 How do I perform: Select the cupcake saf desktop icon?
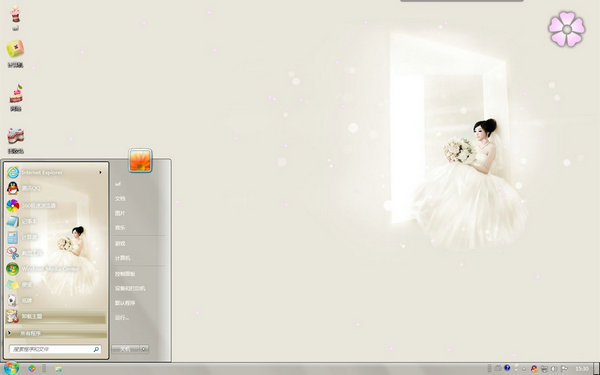pyautogui.click(x=15, y=18)
